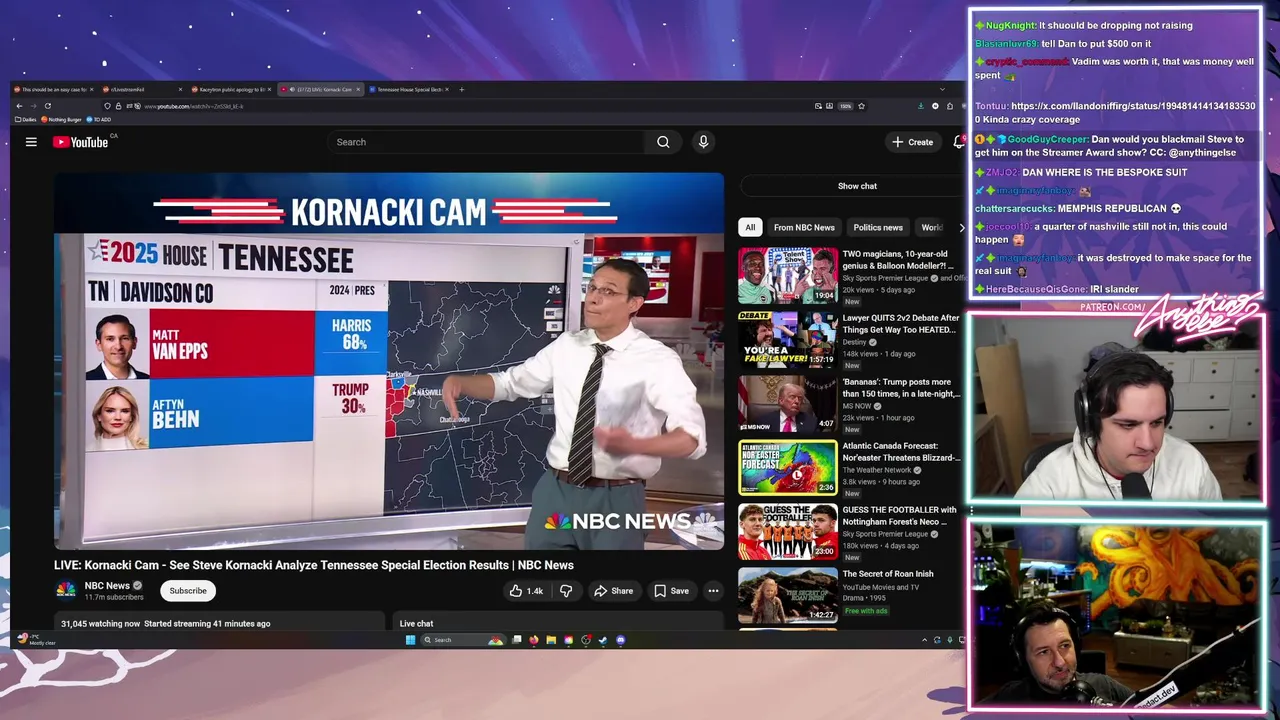Viewport: 1280px width, 720px height.
Task: Click the 150% zoom level indicator
Action: point(845,106)
